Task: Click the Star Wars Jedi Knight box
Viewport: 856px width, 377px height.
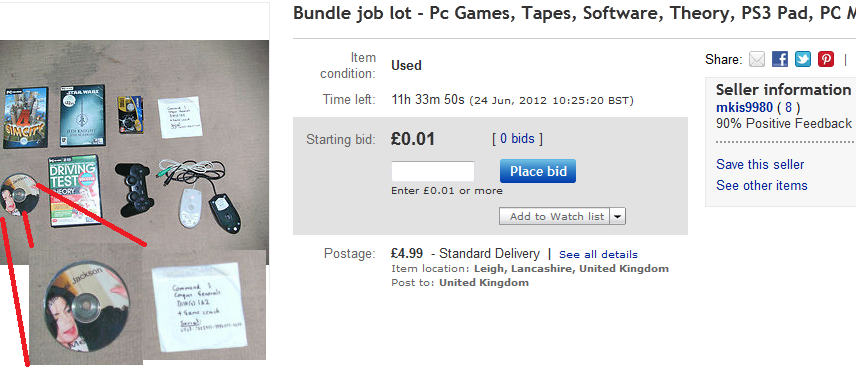Action: click(x=82, y=115)
